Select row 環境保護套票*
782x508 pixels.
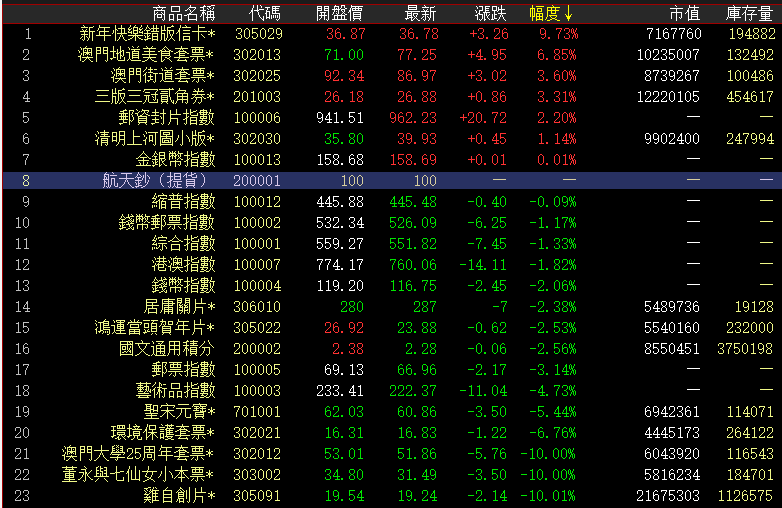pos(392,433)
